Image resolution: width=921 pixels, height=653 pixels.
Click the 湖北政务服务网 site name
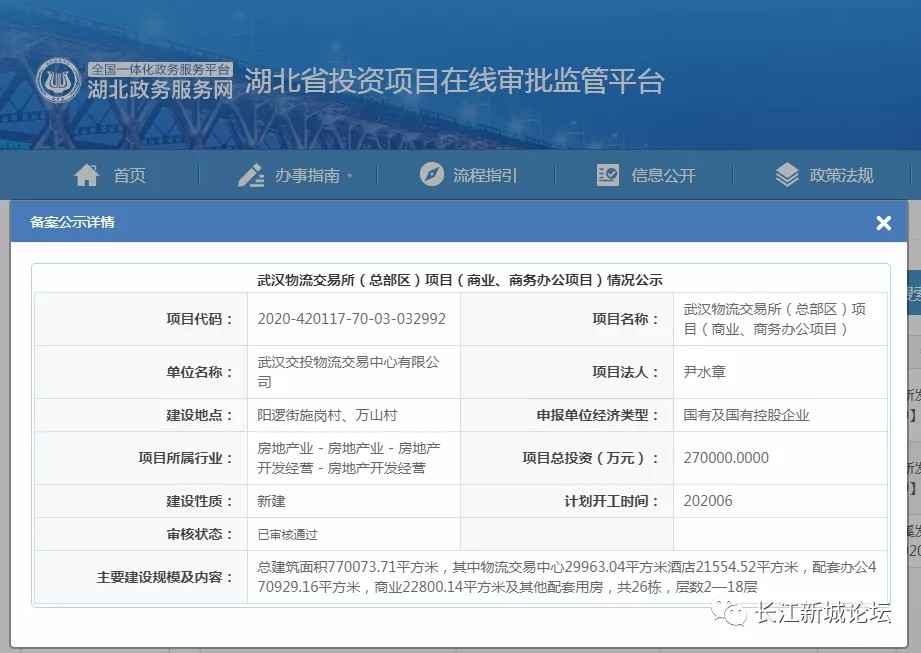click(x=160, y=90)
